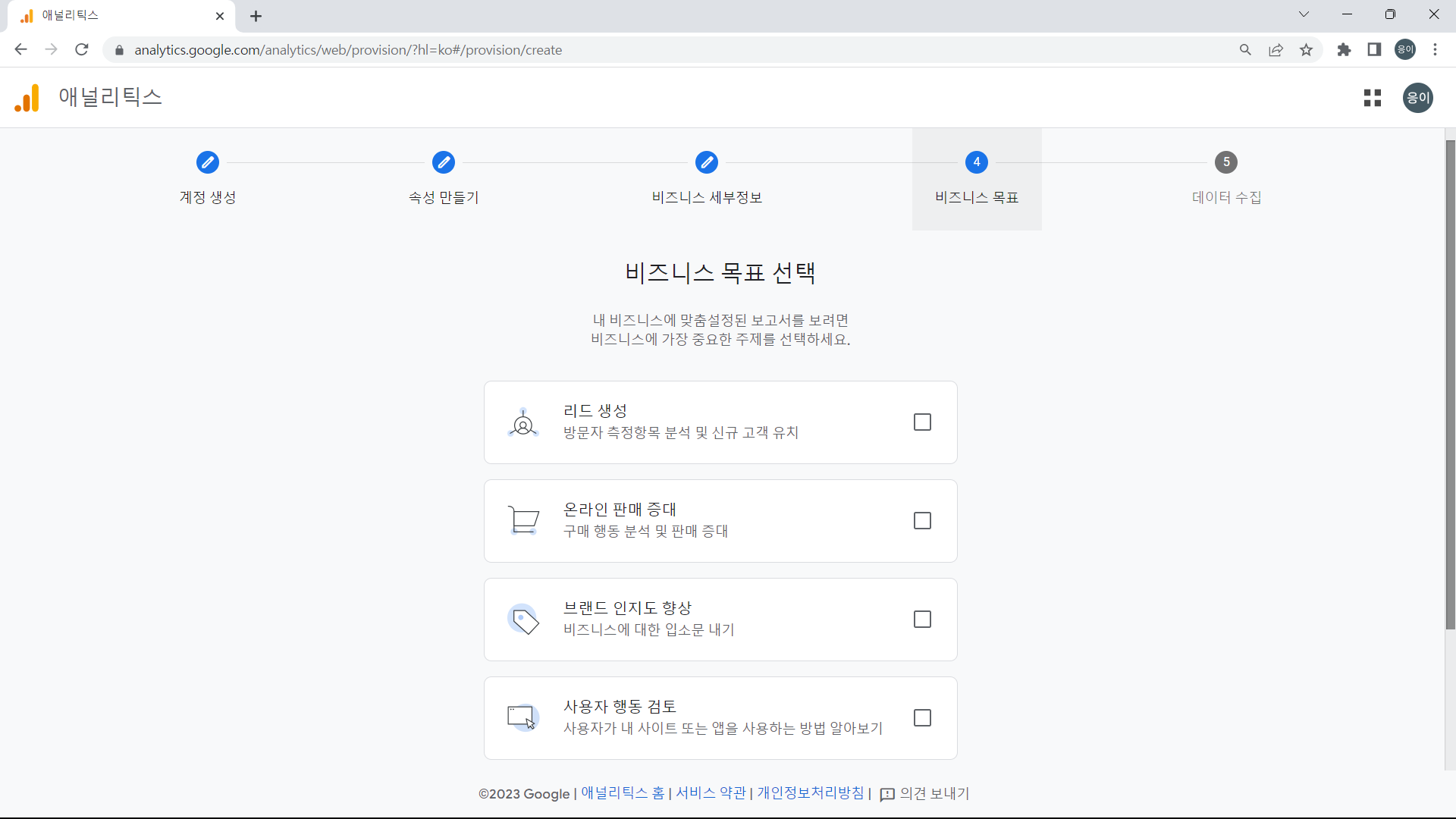Click the shopping cart icon for 온라인 판매 증대
This screenshot has width=1456, height=819.
click(x=522, y=521)
